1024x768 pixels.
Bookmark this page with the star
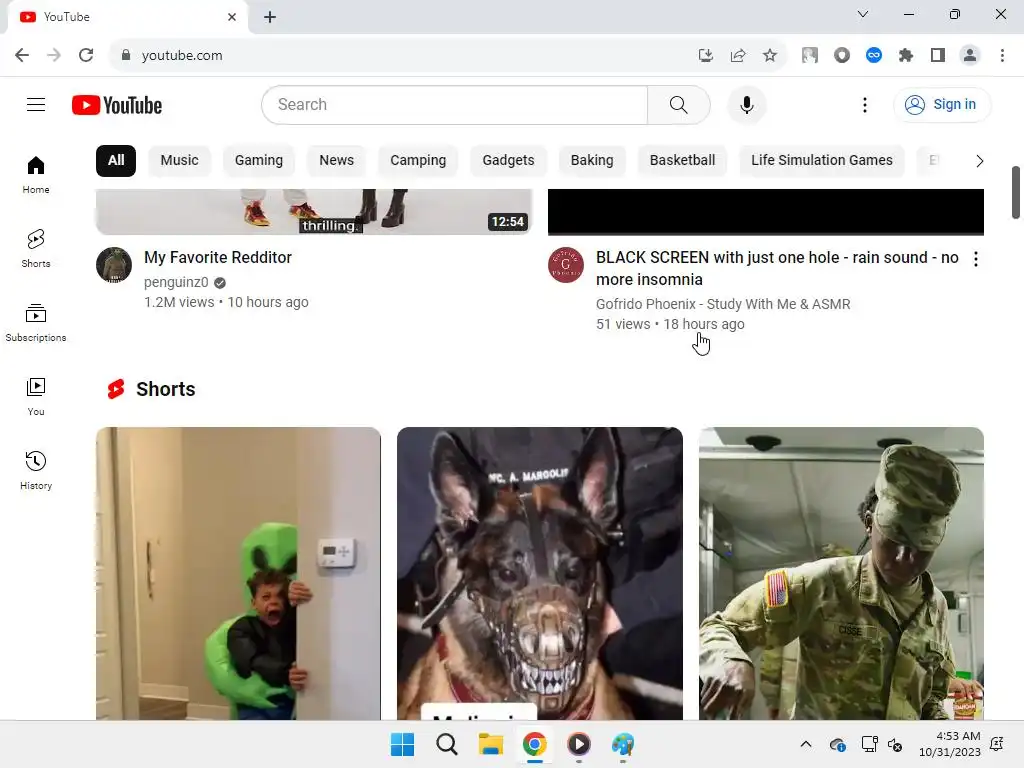pyautogui.click(x=770, y=56)
